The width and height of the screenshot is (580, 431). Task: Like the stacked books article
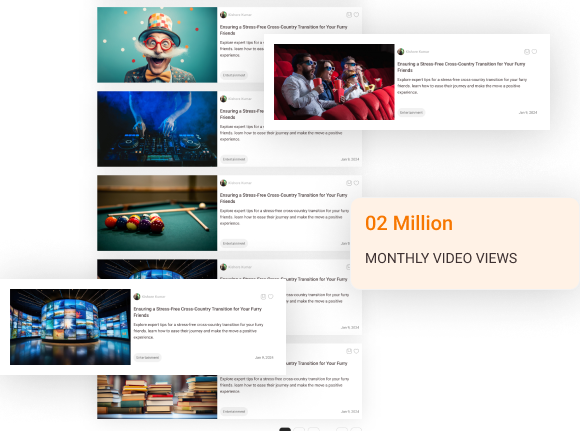click(x=356, y=351)
